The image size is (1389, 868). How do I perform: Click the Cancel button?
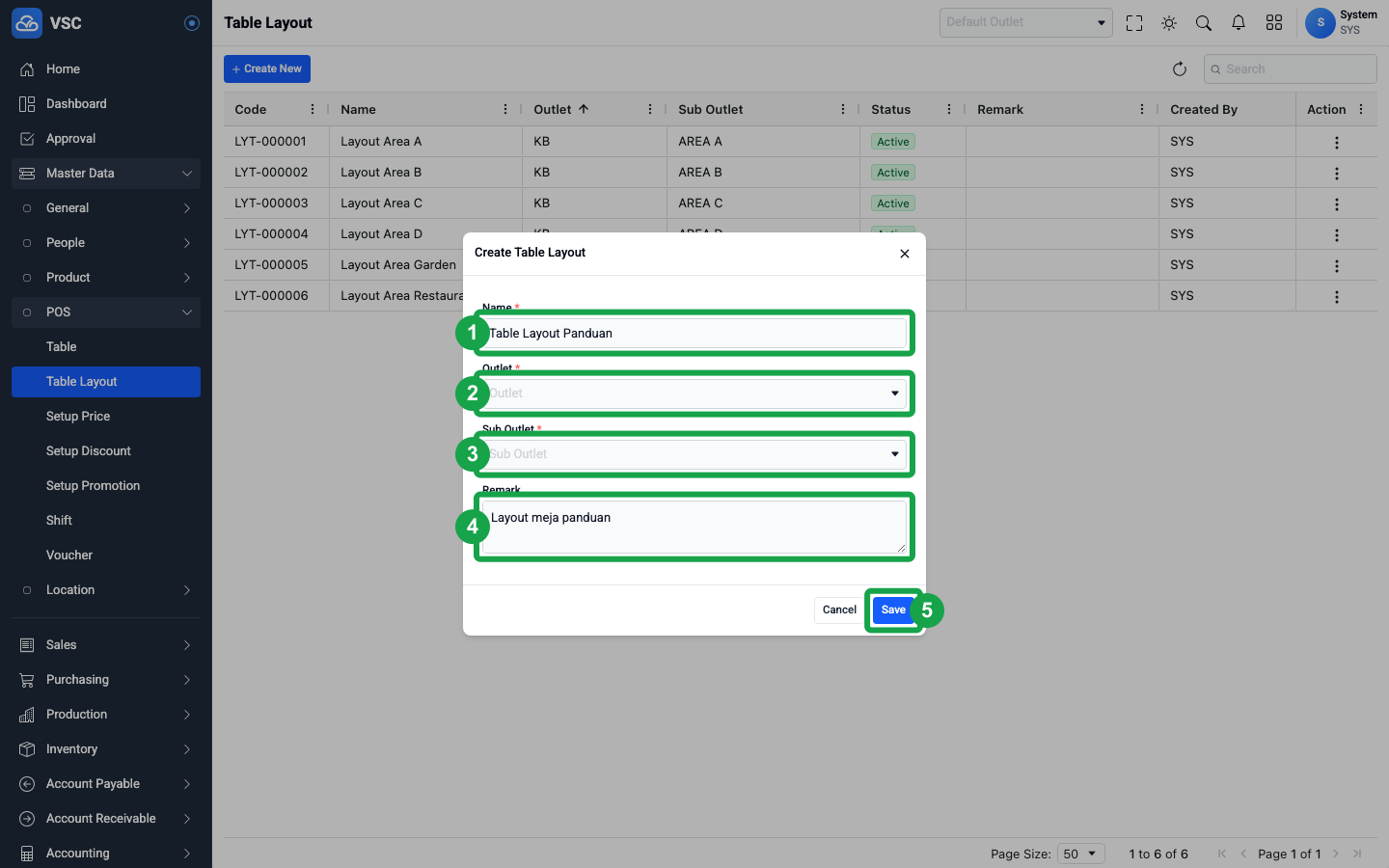pyautogui.click(x=839, y=610)
